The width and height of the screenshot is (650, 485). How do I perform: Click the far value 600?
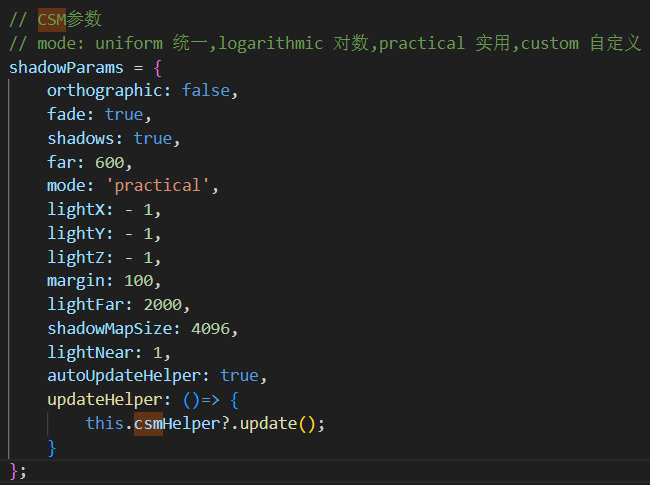[x=109, y=162]
